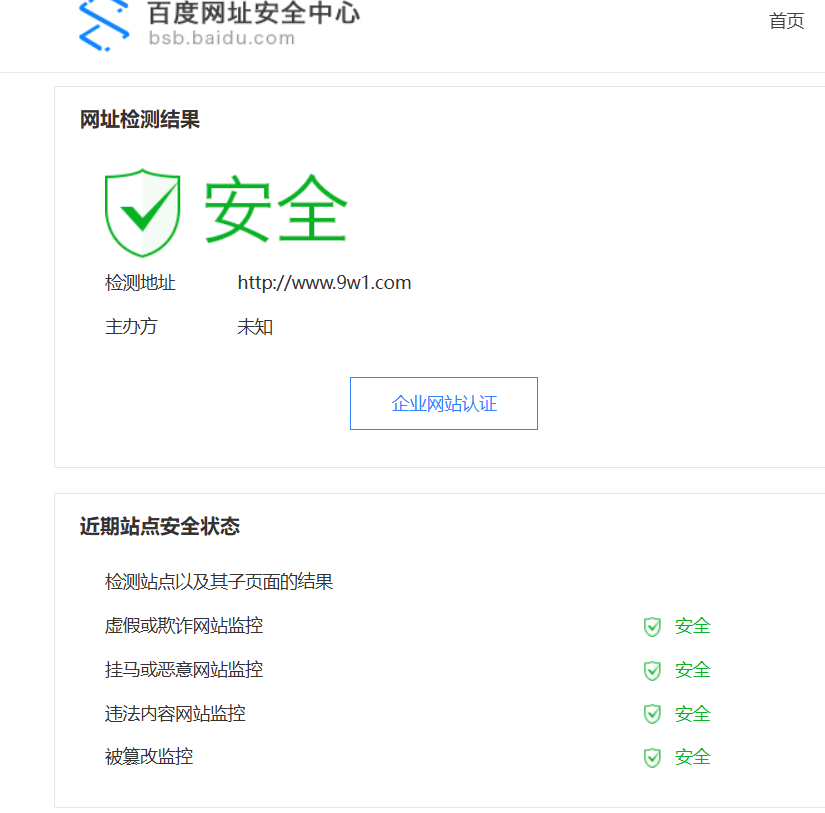Select the 未知 value beside 主办方
Screen dimensions: 825x813
coord(254,326)
